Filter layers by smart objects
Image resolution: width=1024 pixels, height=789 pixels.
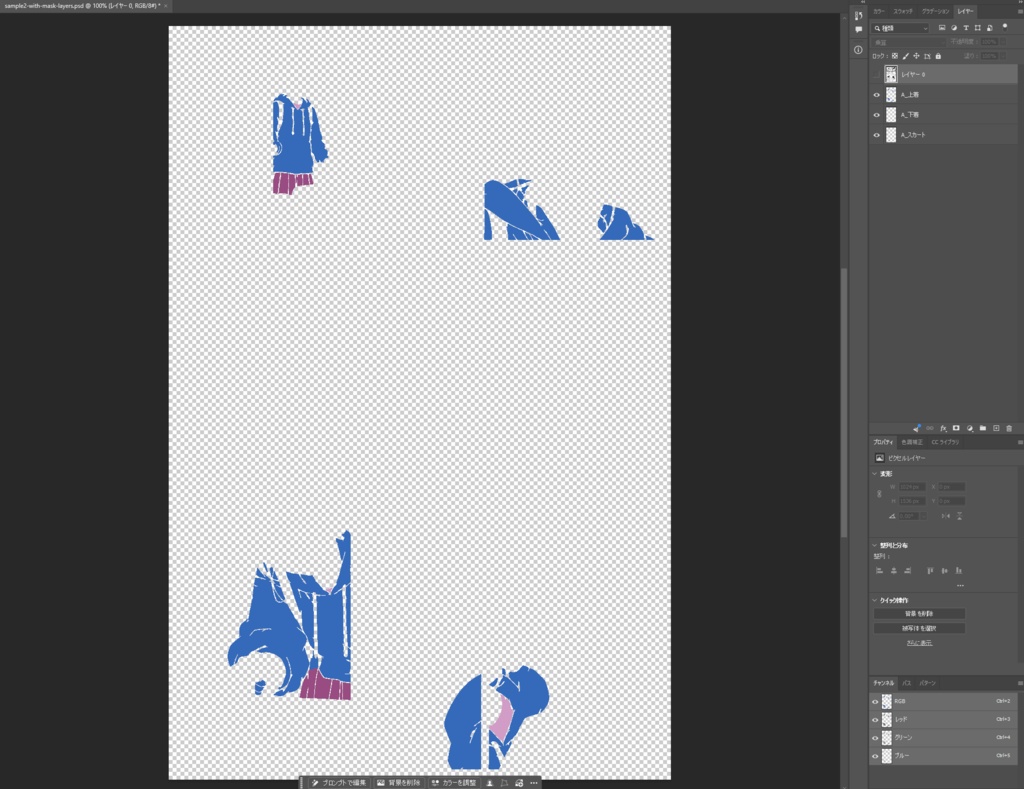(989, 28)
